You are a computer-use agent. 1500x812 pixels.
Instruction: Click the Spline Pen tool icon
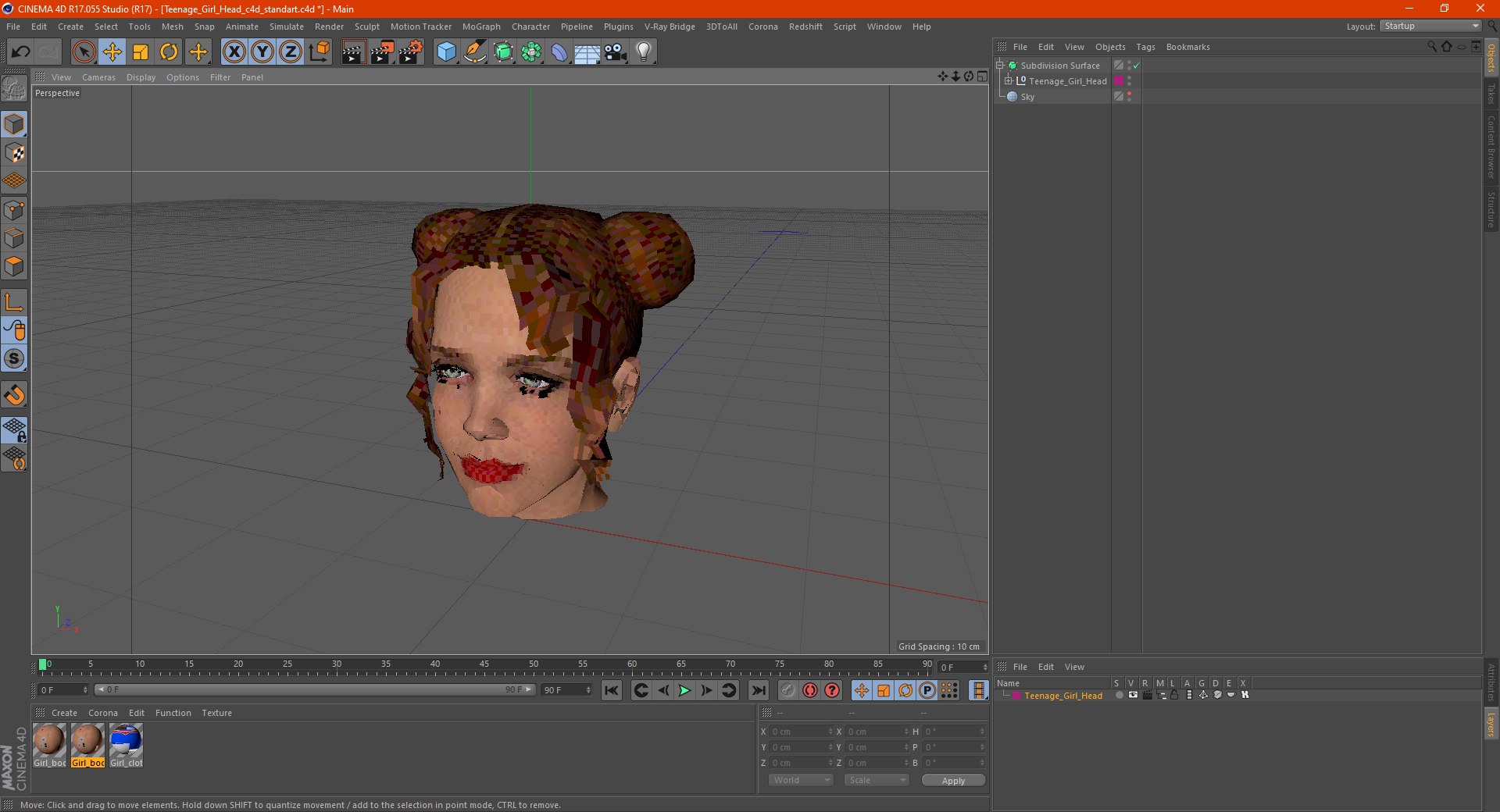pos(474,52)
